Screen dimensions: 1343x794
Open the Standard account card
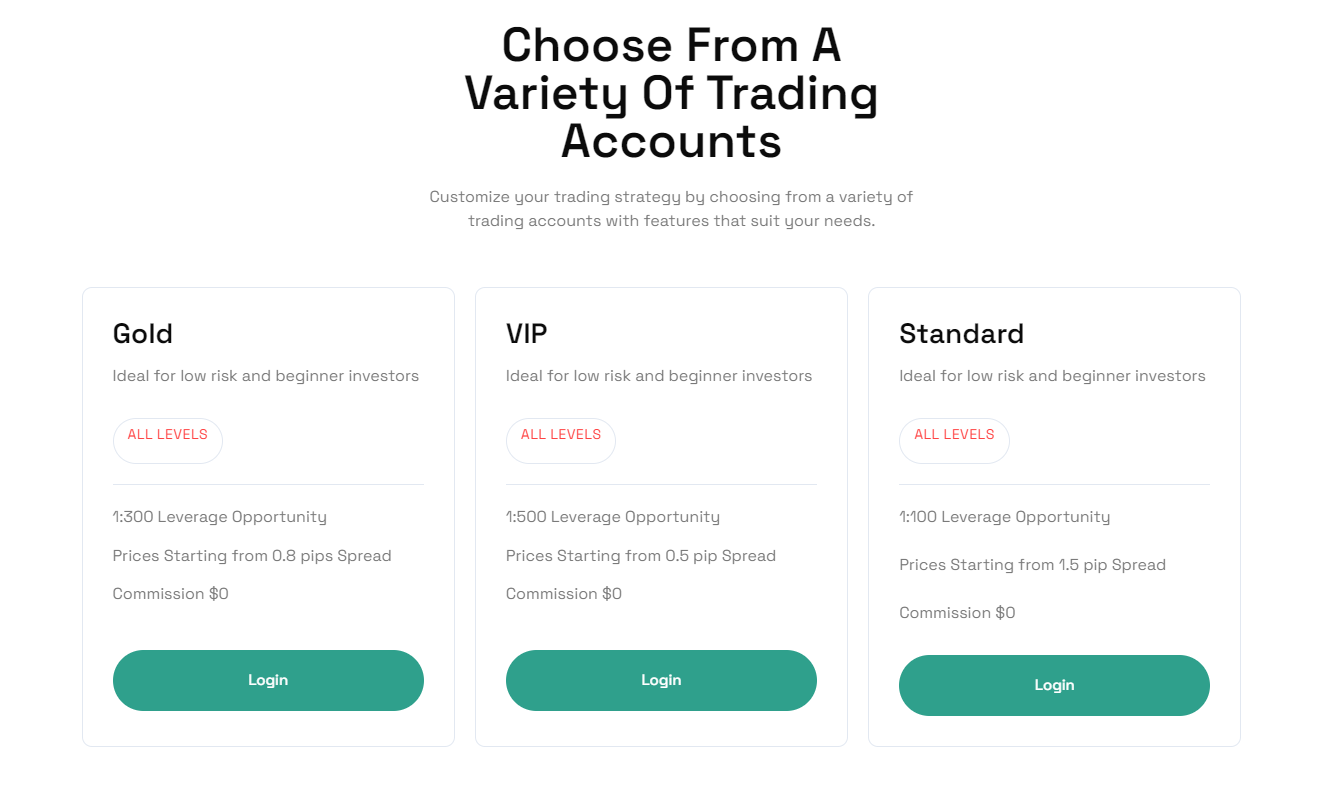coord(1054,515)
